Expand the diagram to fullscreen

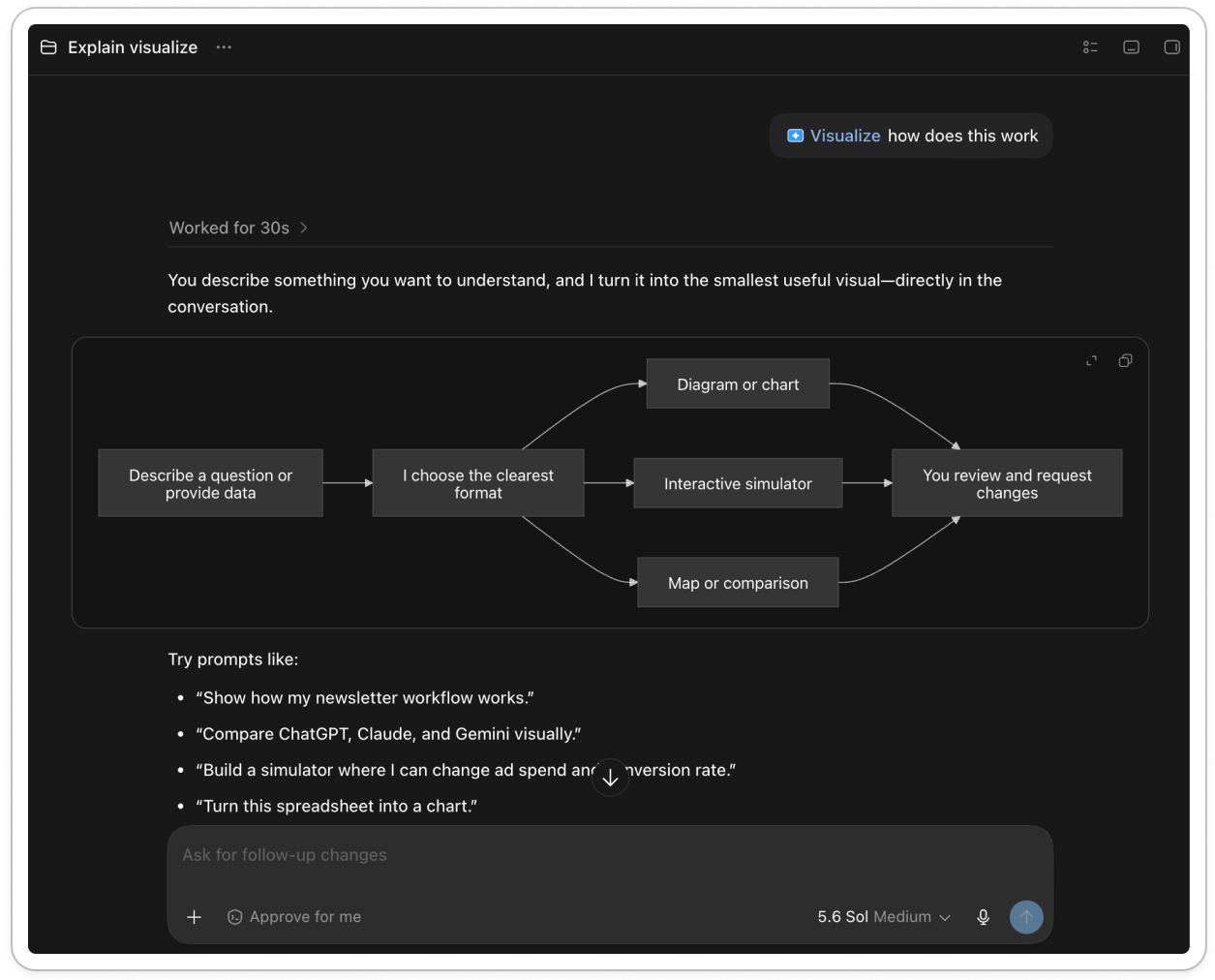1092,361
